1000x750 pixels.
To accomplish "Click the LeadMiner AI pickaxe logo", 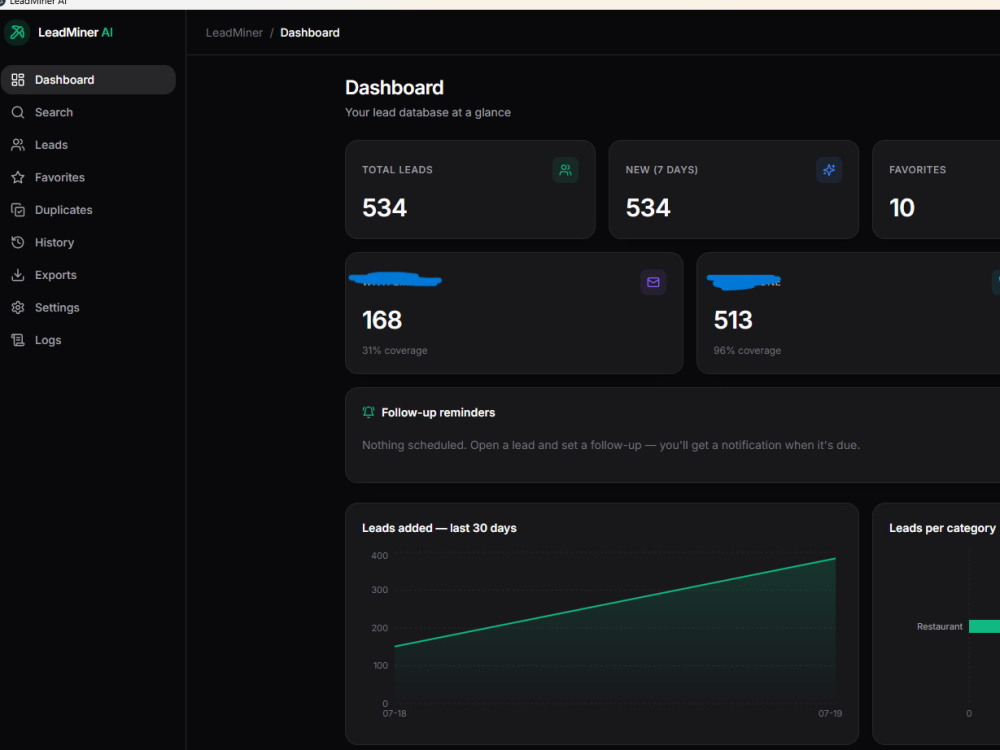I will tap(17, 33).
